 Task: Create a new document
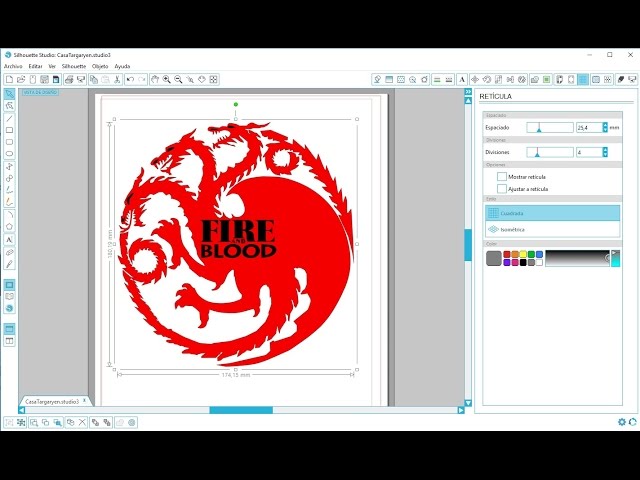tap(9, 79)
